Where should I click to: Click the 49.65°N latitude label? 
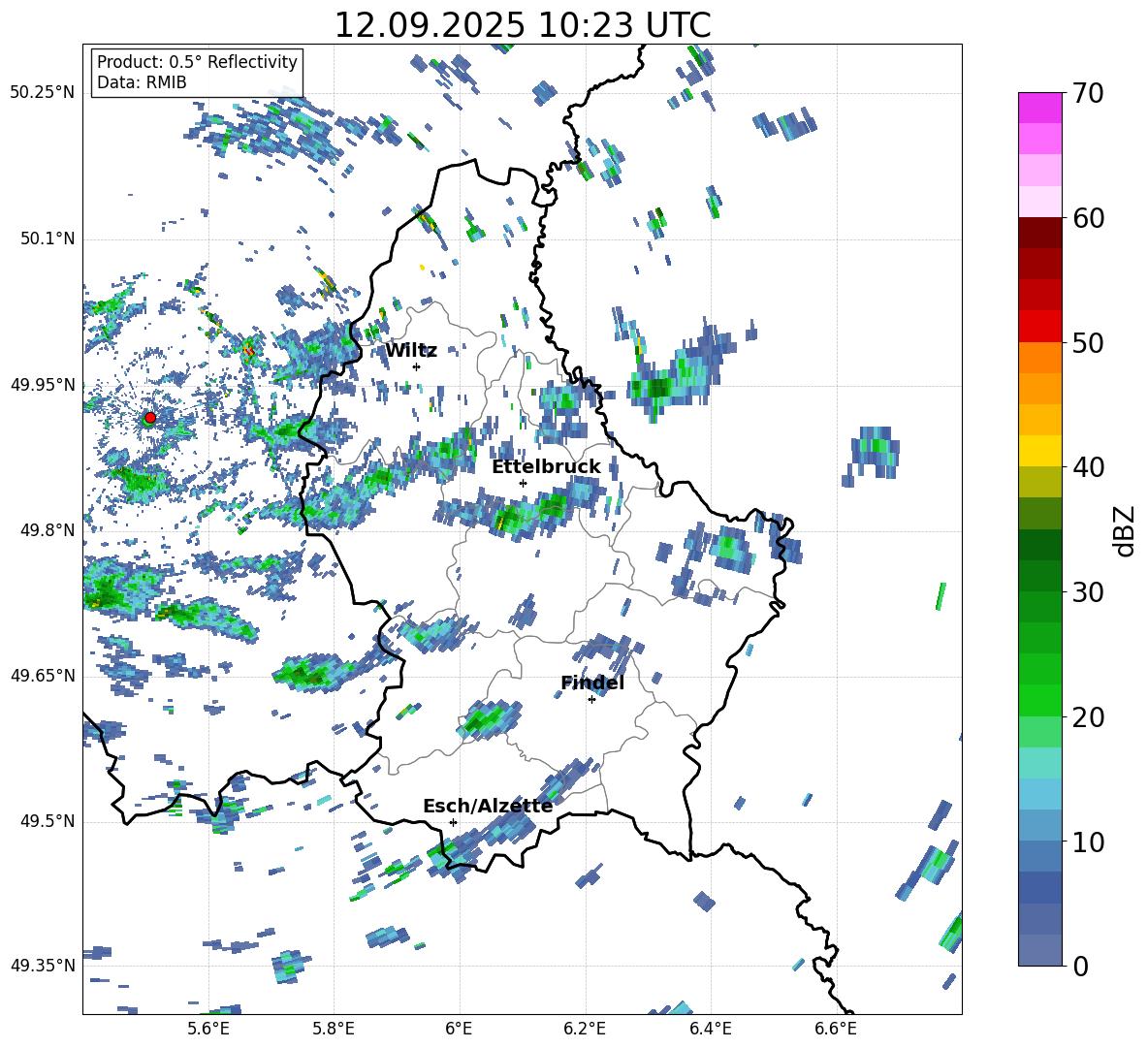[x=42, y=675]
